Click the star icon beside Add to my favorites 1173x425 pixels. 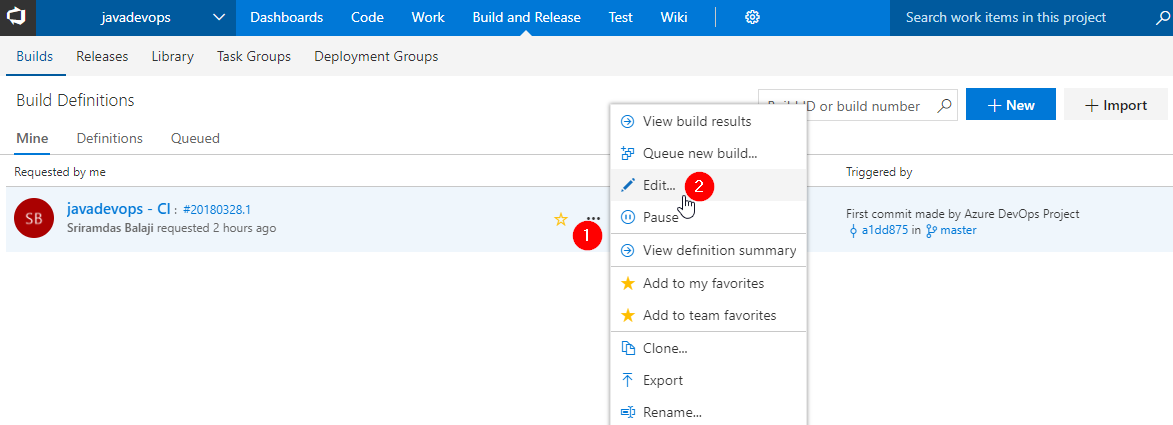[628, 284]
